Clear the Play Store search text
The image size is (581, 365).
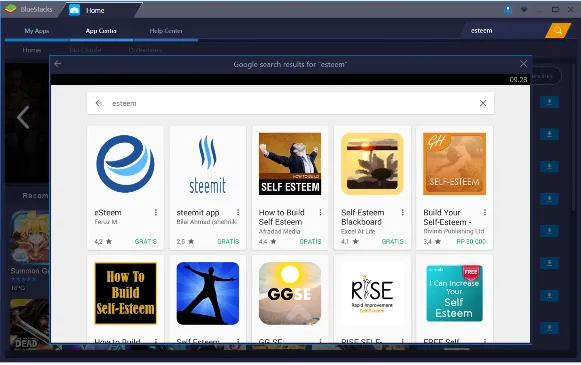point(483,103)
